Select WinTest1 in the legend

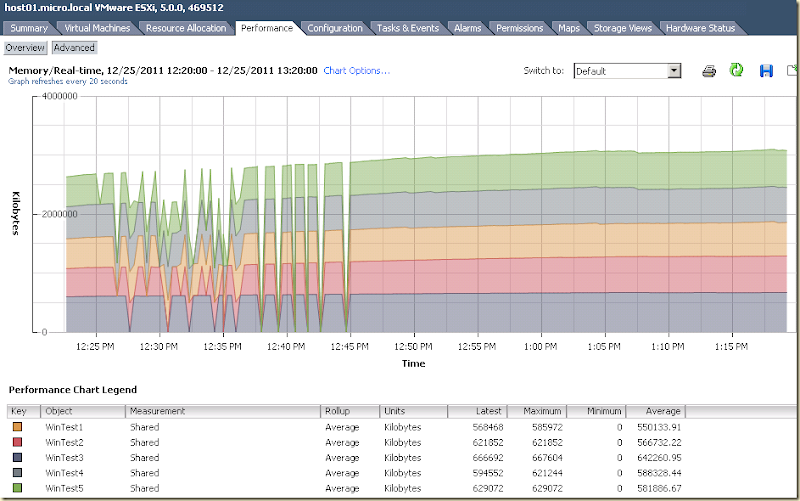tap(64, 427)
